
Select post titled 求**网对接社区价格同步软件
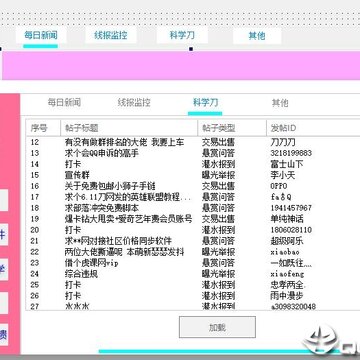[x=118, y=241]
